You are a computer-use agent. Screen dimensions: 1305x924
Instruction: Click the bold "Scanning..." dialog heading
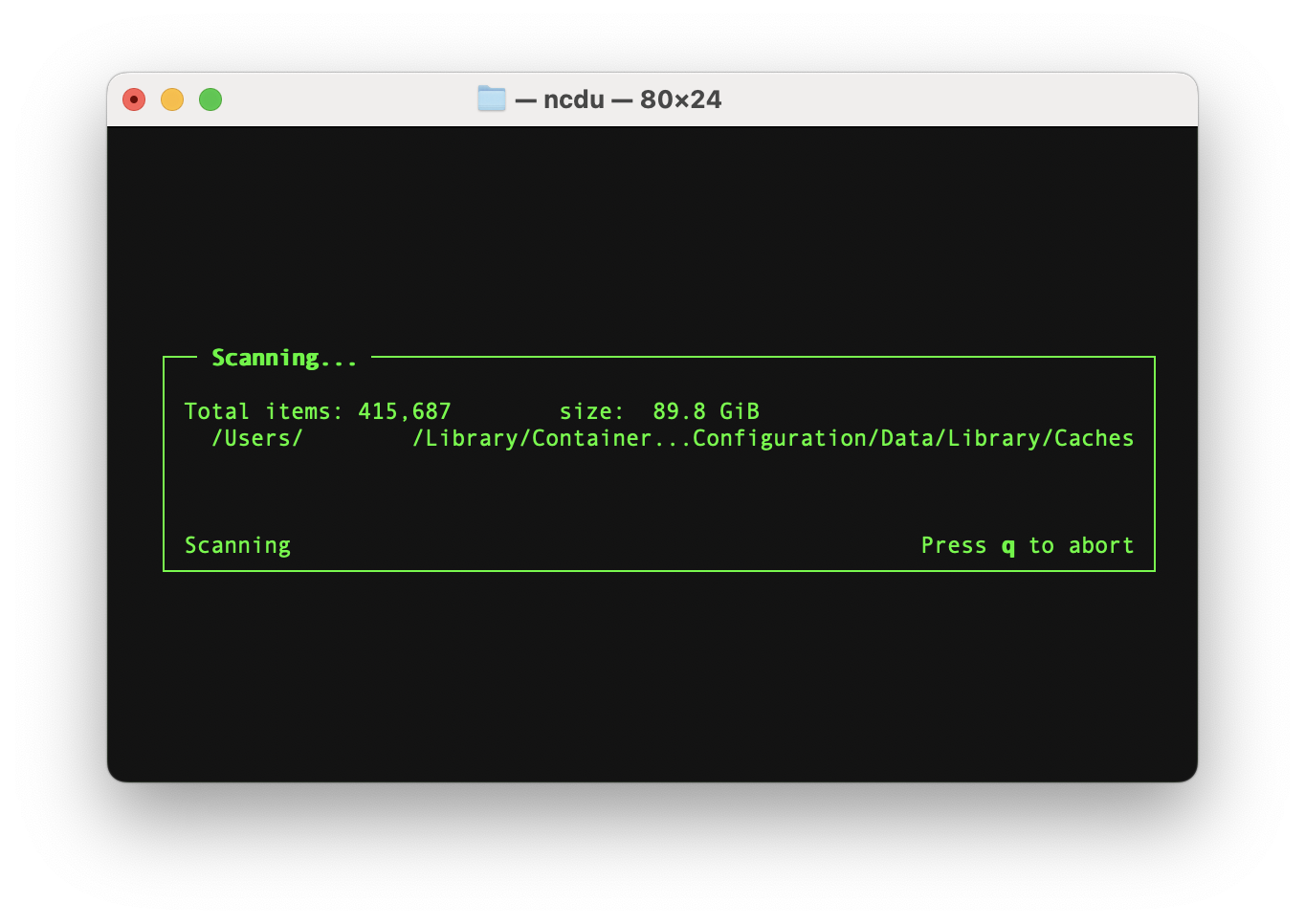click(x=283, y=358)
